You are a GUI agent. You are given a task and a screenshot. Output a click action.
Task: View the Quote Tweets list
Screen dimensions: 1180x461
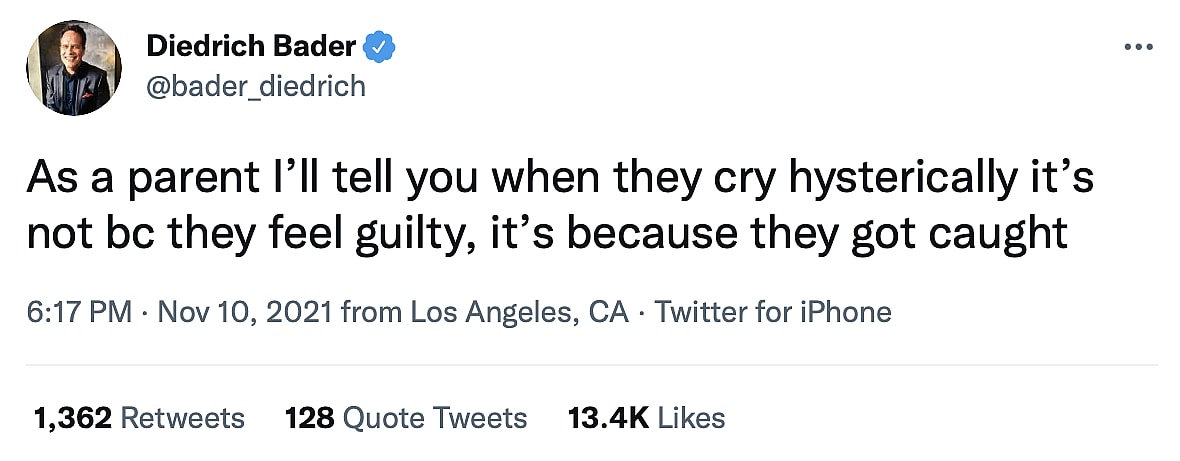pos(435,417)
